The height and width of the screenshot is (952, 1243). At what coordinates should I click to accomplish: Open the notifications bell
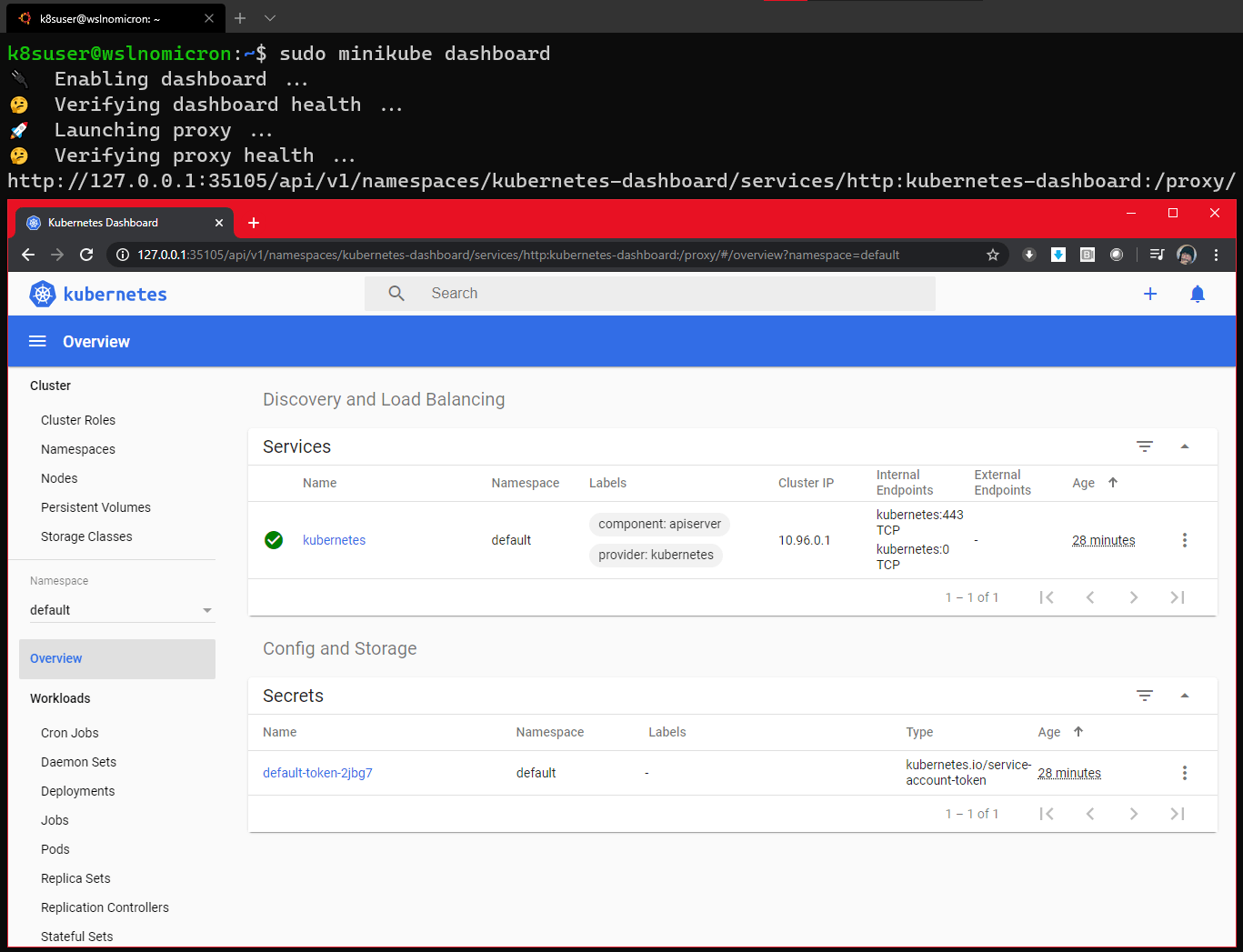(x=1197, y=294)
